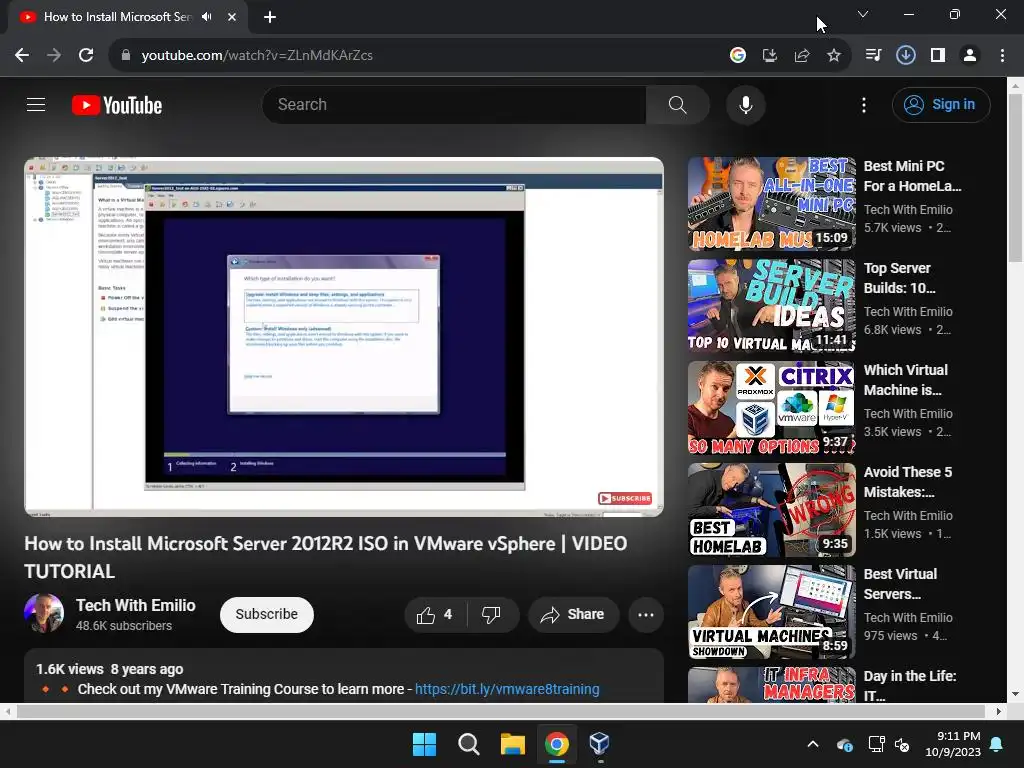This screenshot has width=1024, height=768.
Task: Like the video with thumbs up
Action: (435, 615)
